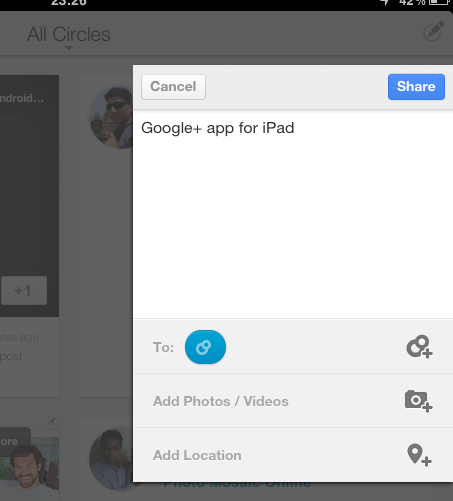Click the add photo camera icon
Viewport: 453px width, 501px height.
[x=419, y=401]
